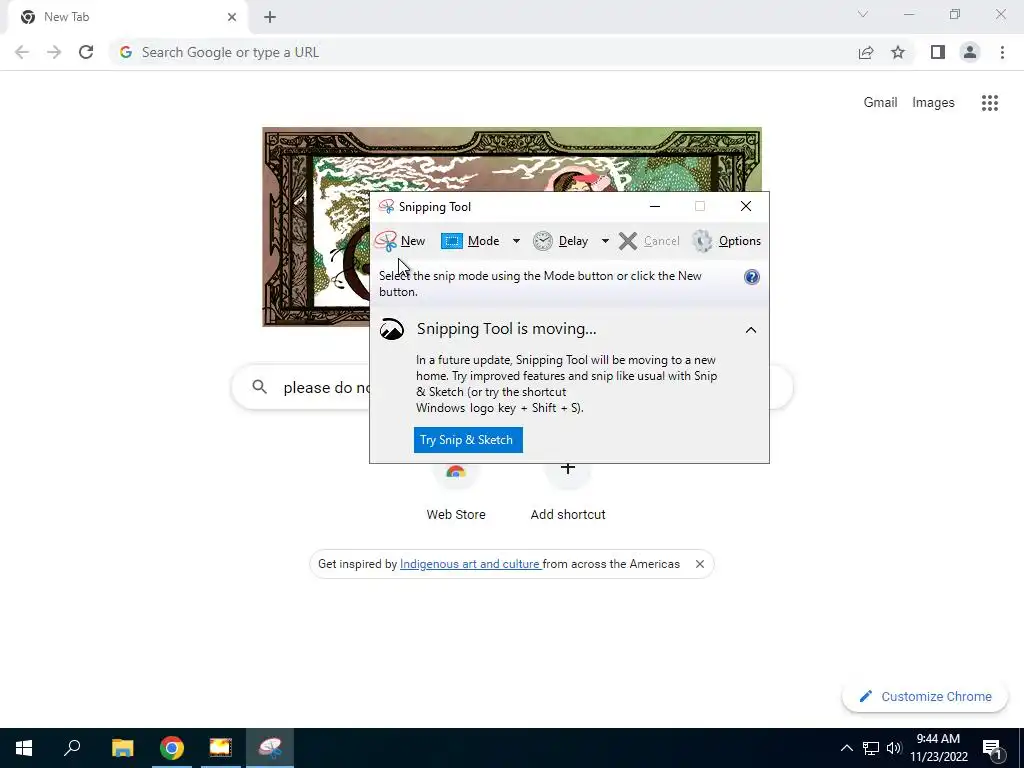The width and height of the screenshot is (1024, 768).
Task: Click the volume speaker tray icon
Action: pyautogui.click(x=894, y=748)
